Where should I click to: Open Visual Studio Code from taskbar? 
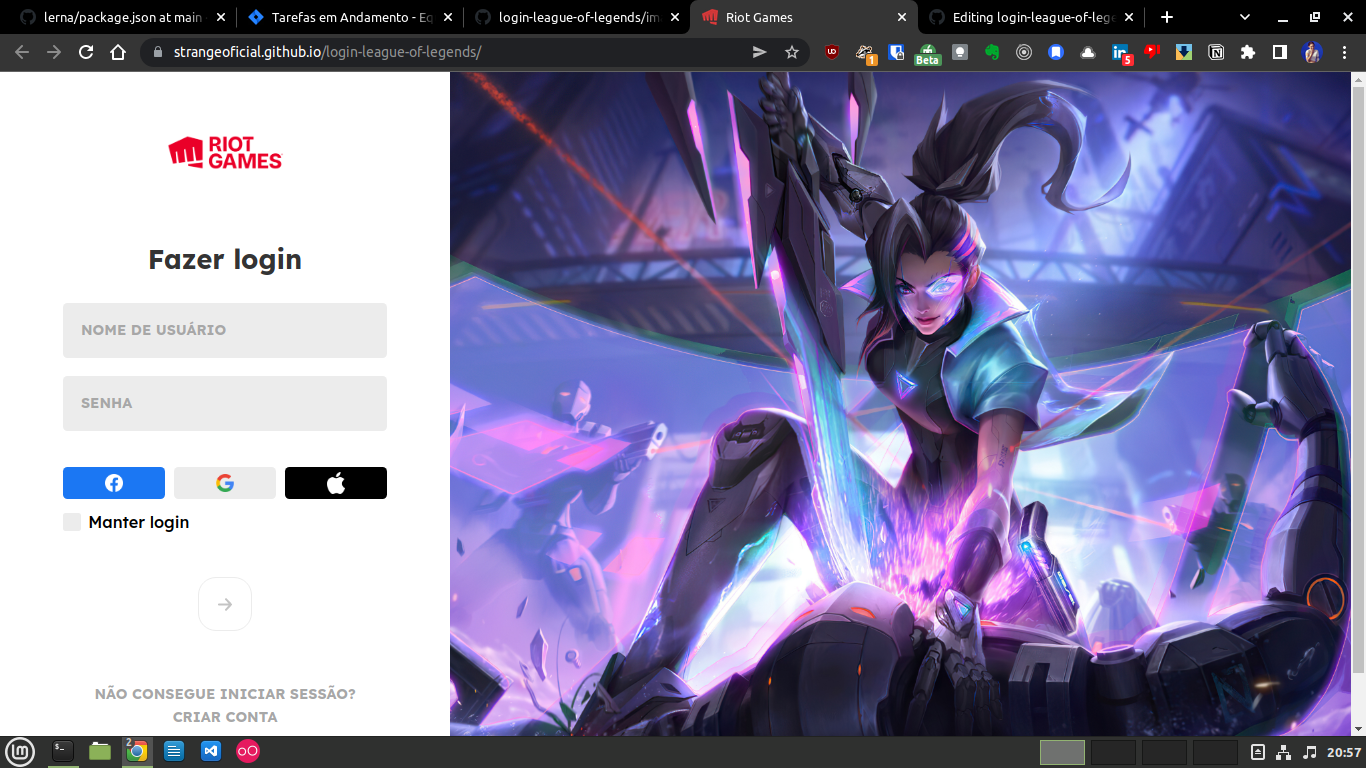(x=210, y=751)
